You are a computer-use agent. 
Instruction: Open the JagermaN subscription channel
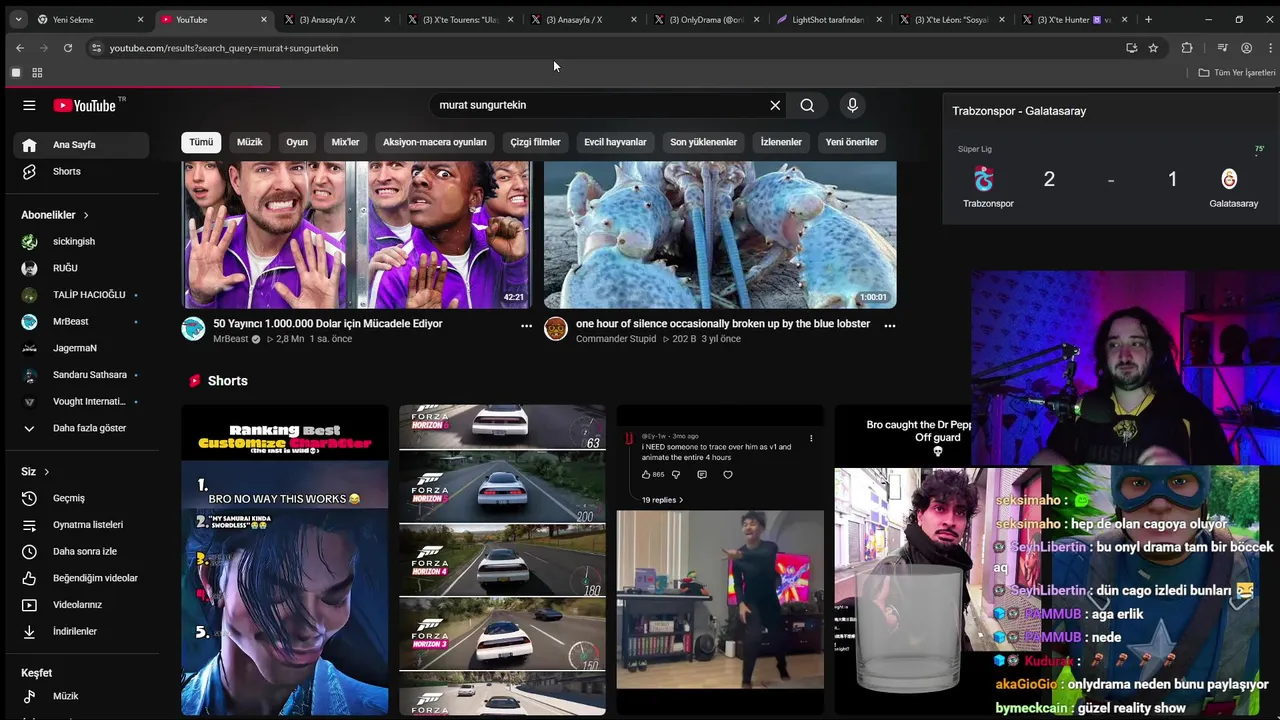point(81,348)
